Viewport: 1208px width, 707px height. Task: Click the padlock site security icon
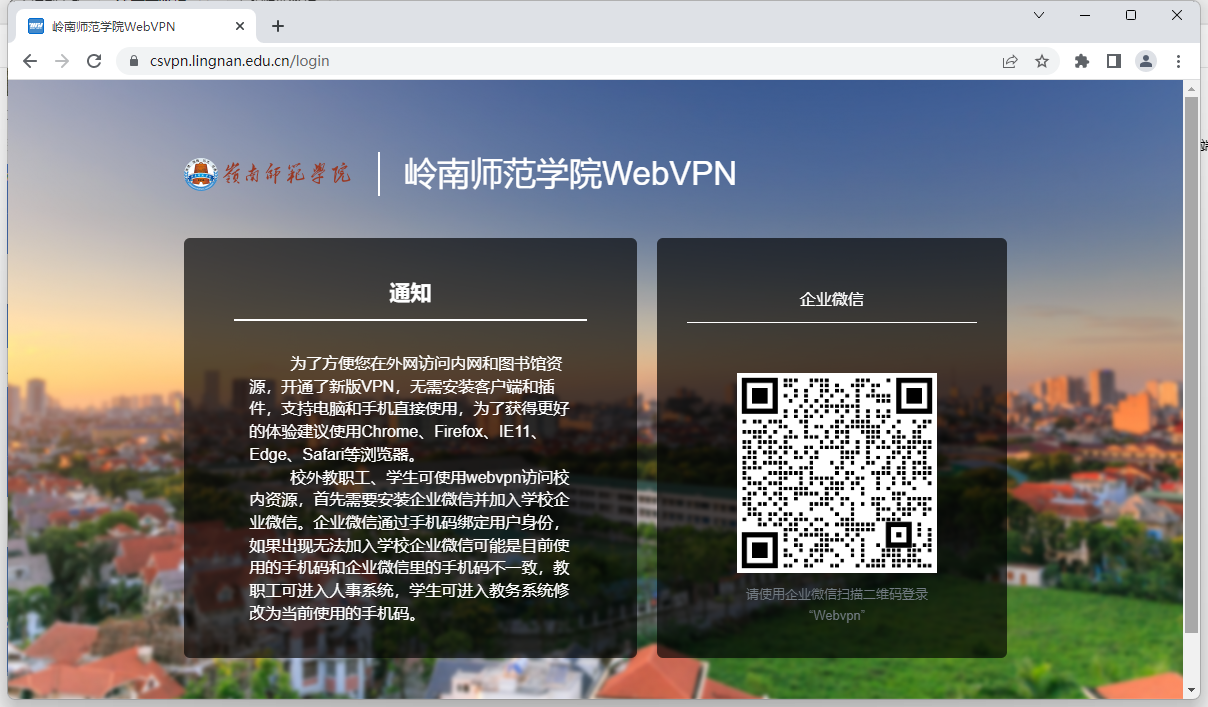pyautogui.click(x=133, y=61)
